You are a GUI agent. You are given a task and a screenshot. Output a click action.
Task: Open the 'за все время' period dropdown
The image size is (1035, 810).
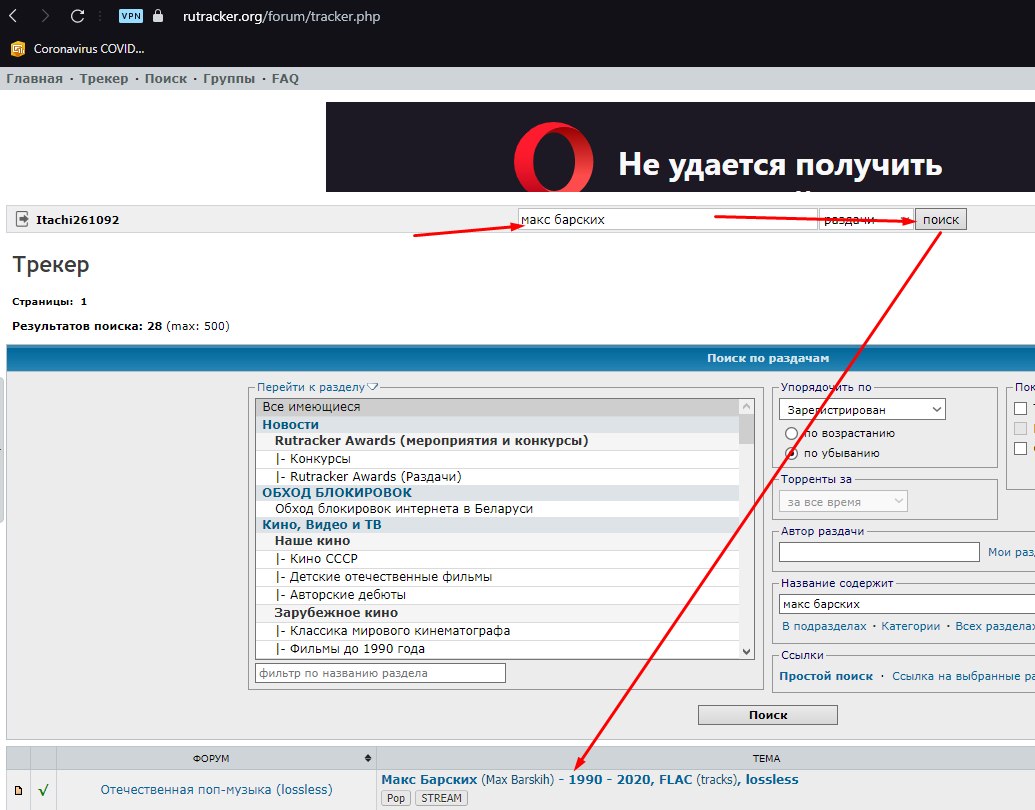[x=843, y=501]
